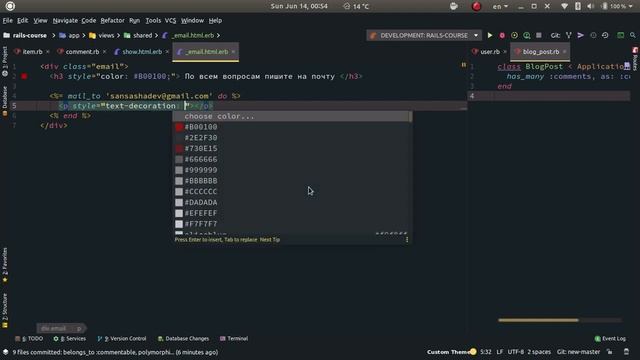
Task: Click the cursor position 5:32 indicator
Action: click(x=486, y=352)
